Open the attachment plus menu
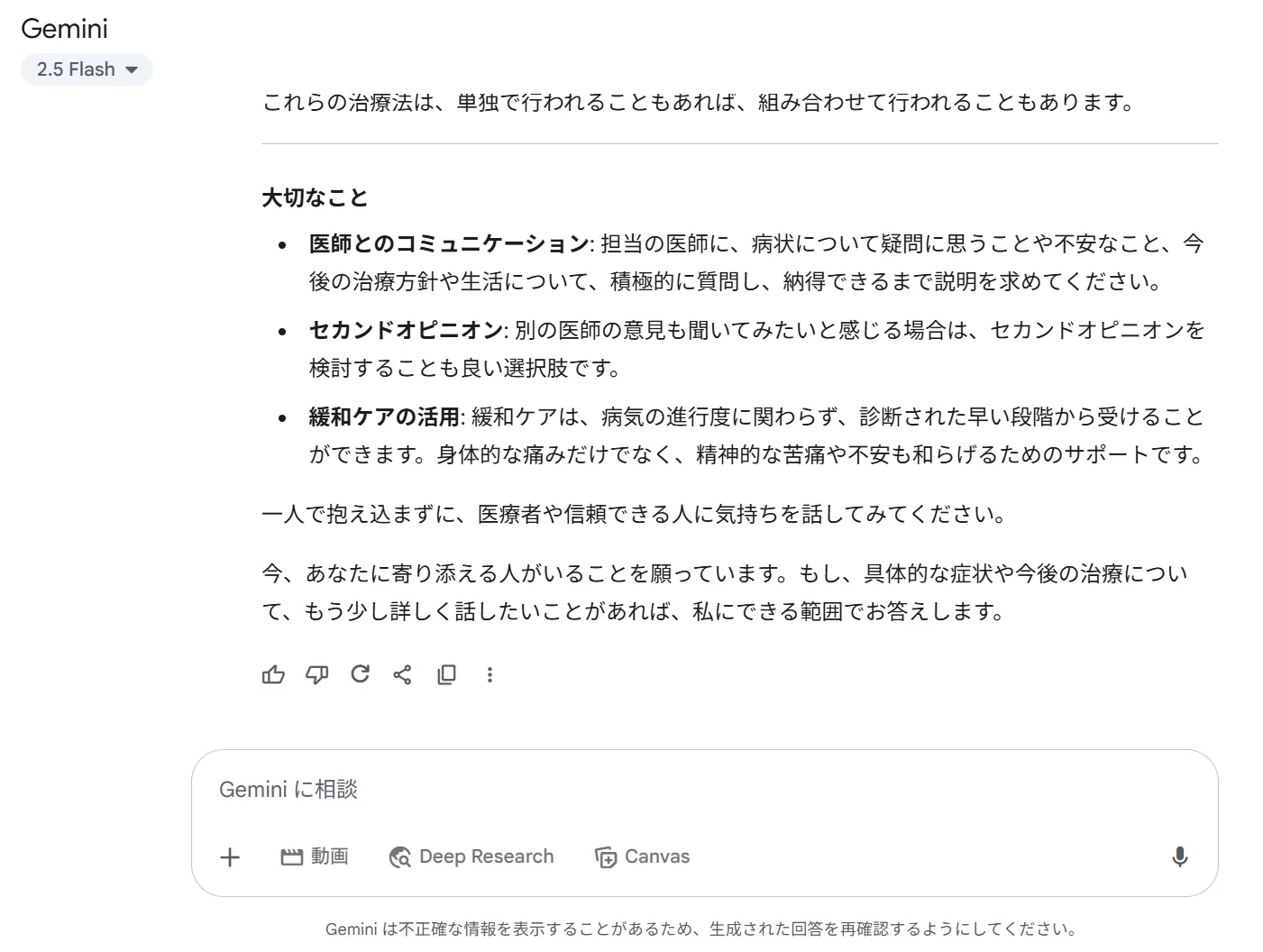This screenshot has height=952, width=1263. tap(231, 857)
